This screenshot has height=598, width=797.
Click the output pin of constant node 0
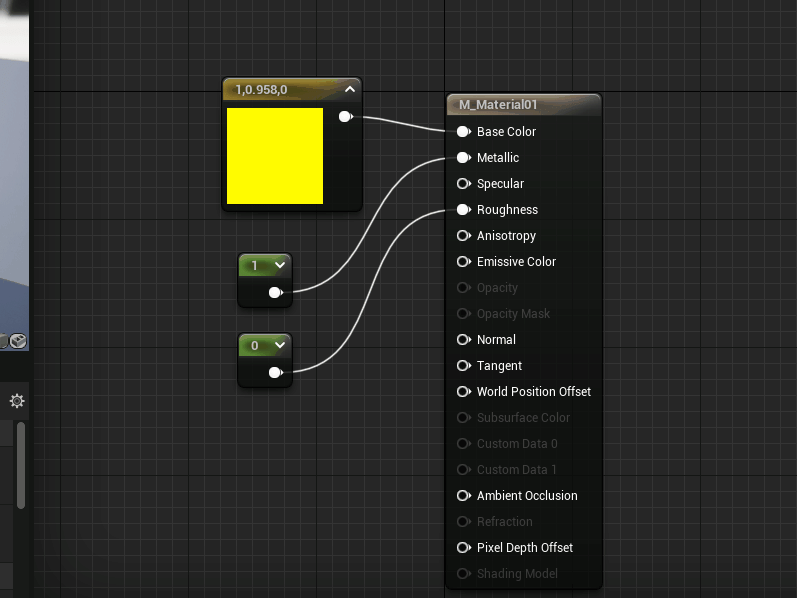click(275, 373)
